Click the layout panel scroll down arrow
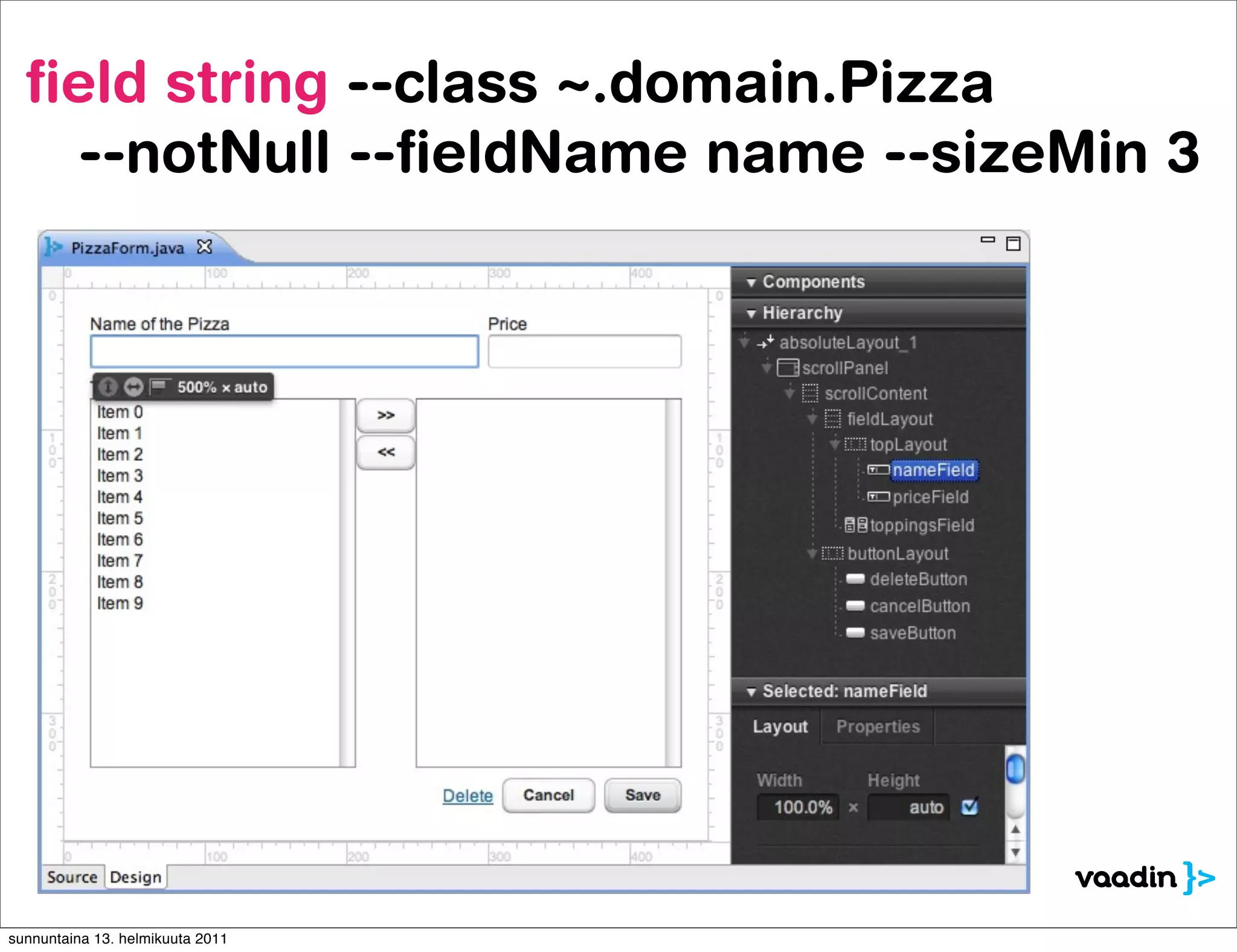 1015,852
